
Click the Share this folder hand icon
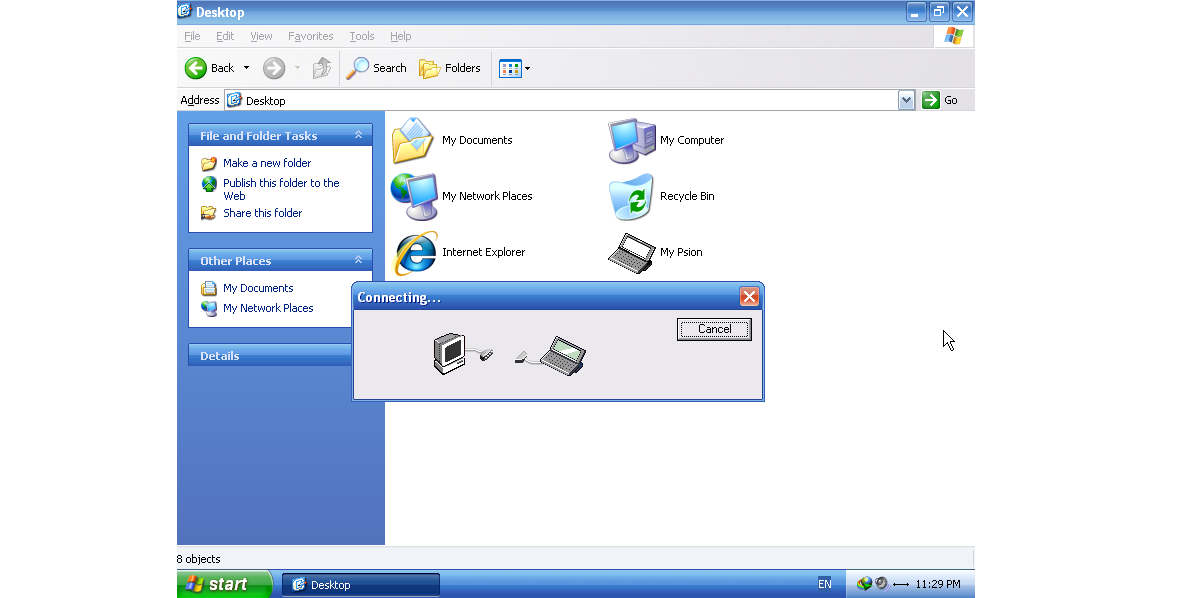[209, 213]
